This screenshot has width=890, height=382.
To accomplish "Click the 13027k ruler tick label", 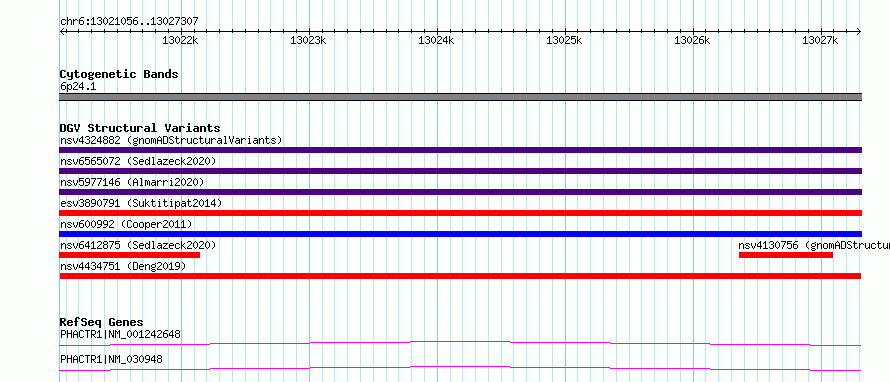I will click(x=820, y=40).
